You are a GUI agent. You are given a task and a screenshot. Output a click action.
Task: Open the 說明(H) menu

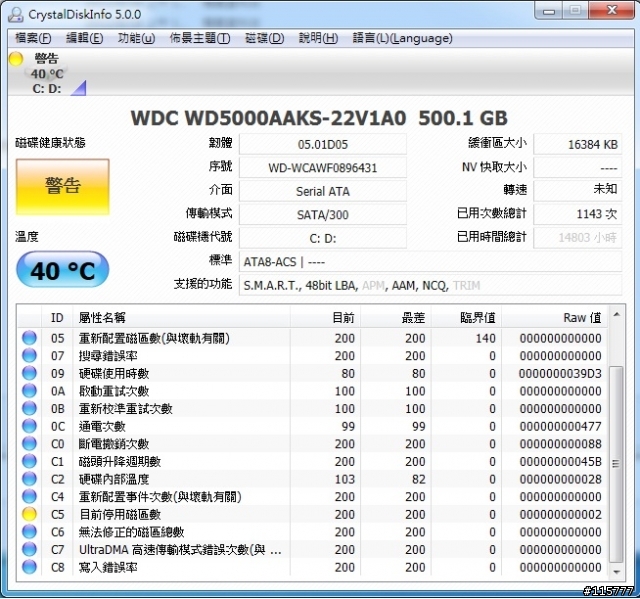pos(318,38)
